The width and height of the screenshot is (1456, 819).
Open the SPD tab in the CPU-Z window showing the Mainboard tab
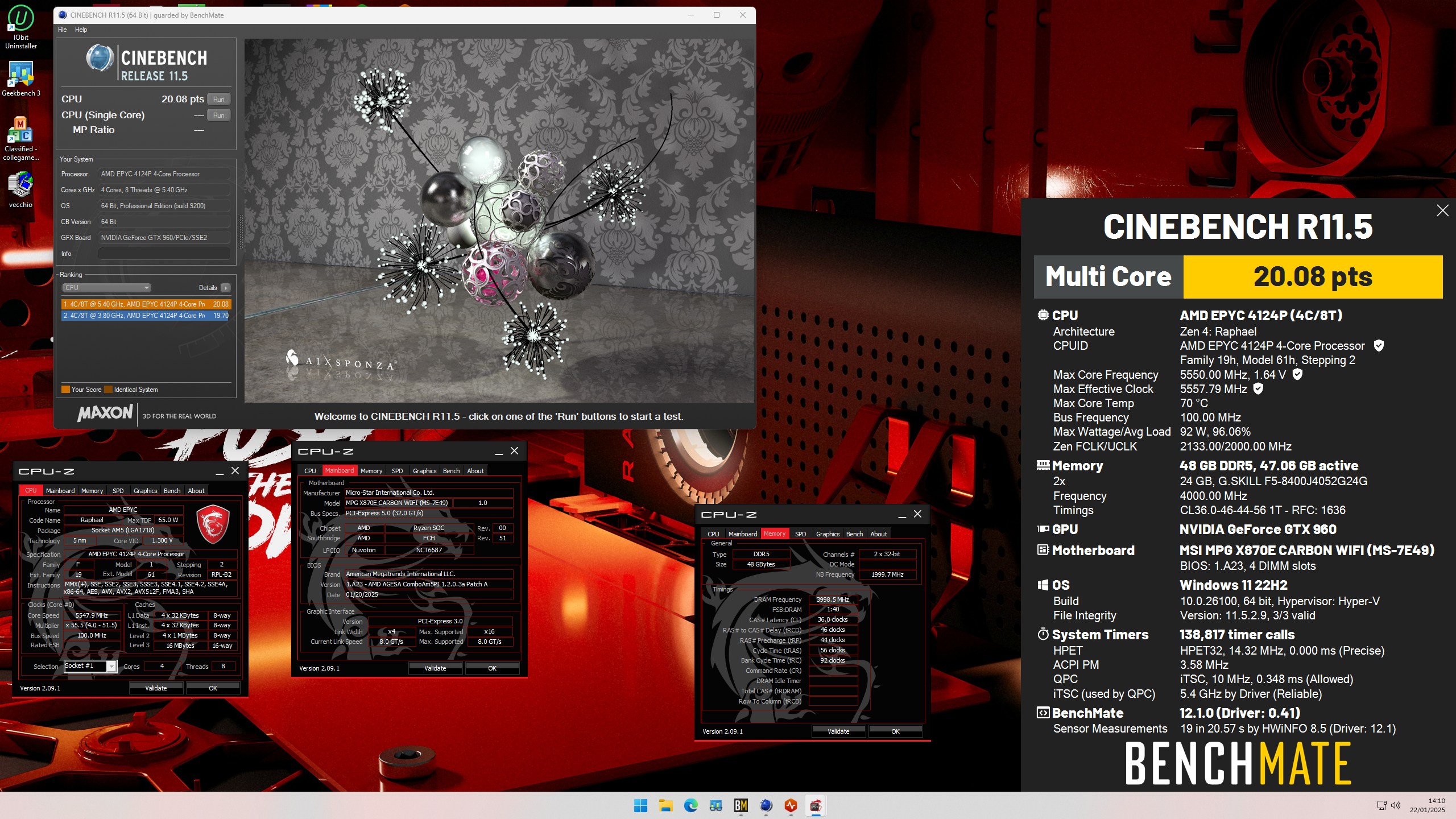point(398,470)
